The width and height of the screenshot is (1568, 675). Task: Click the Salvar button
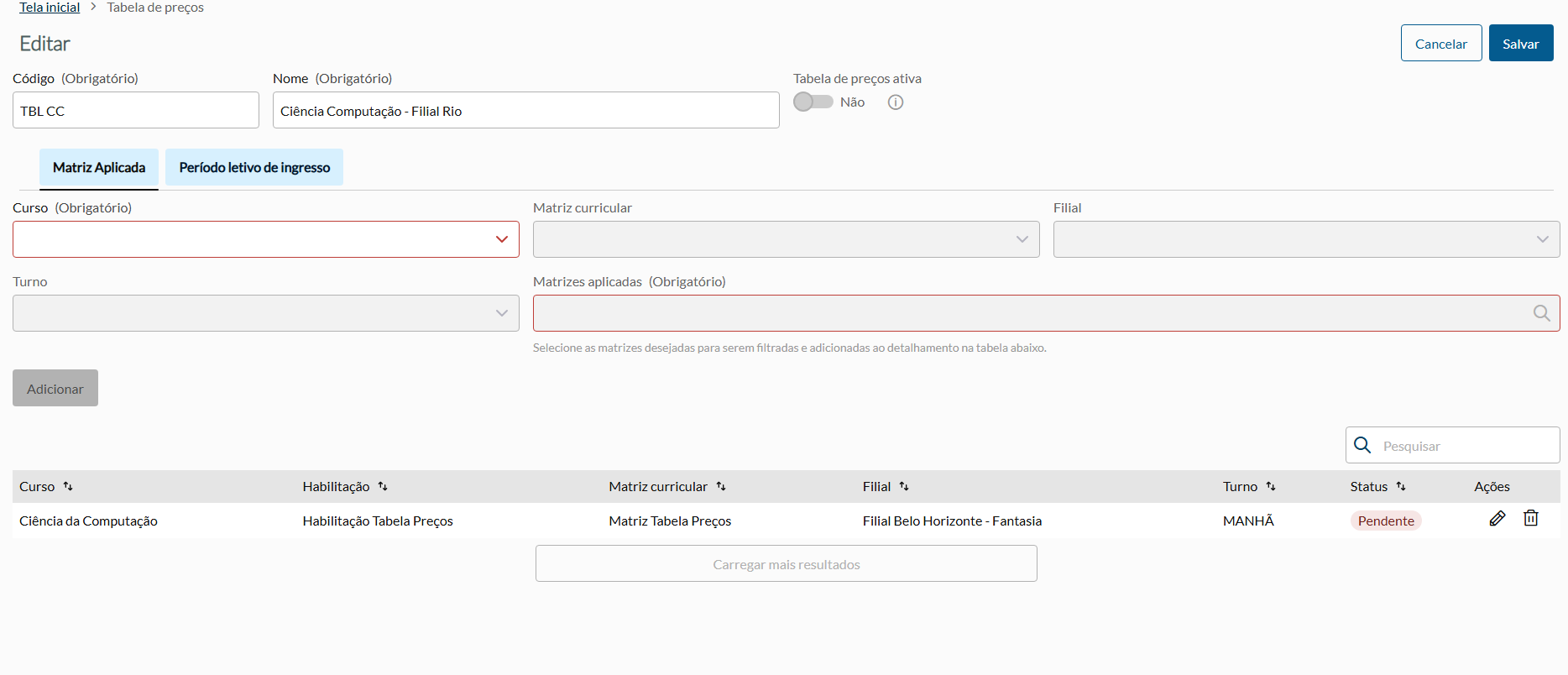coord(1520,44)
